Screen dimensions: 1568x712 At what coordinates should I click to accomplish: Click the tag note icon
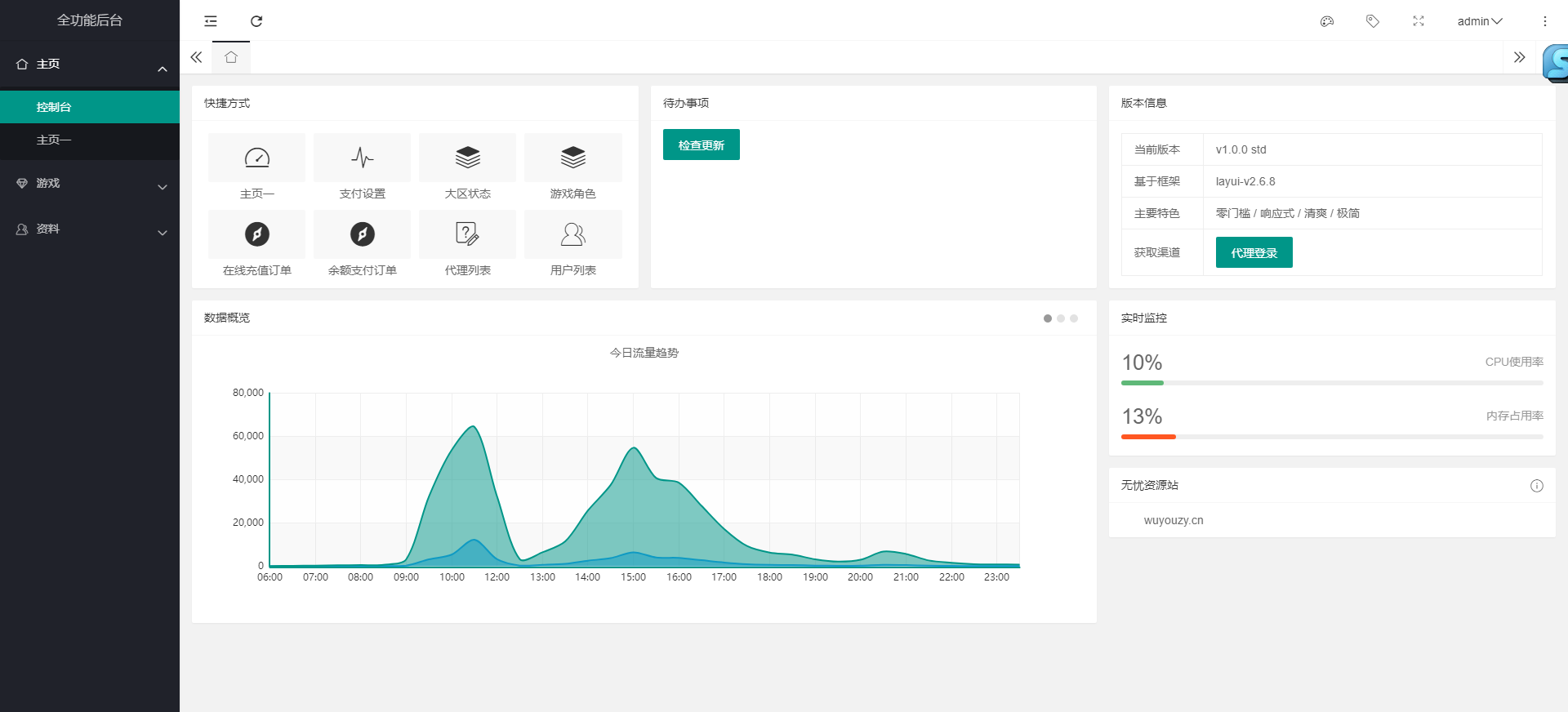coord(1373,21)
